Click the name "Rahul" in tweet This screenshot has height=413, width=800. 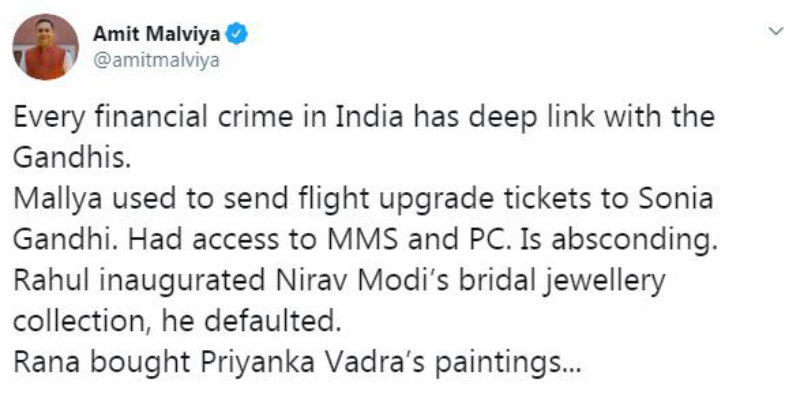tap(51, 280)
